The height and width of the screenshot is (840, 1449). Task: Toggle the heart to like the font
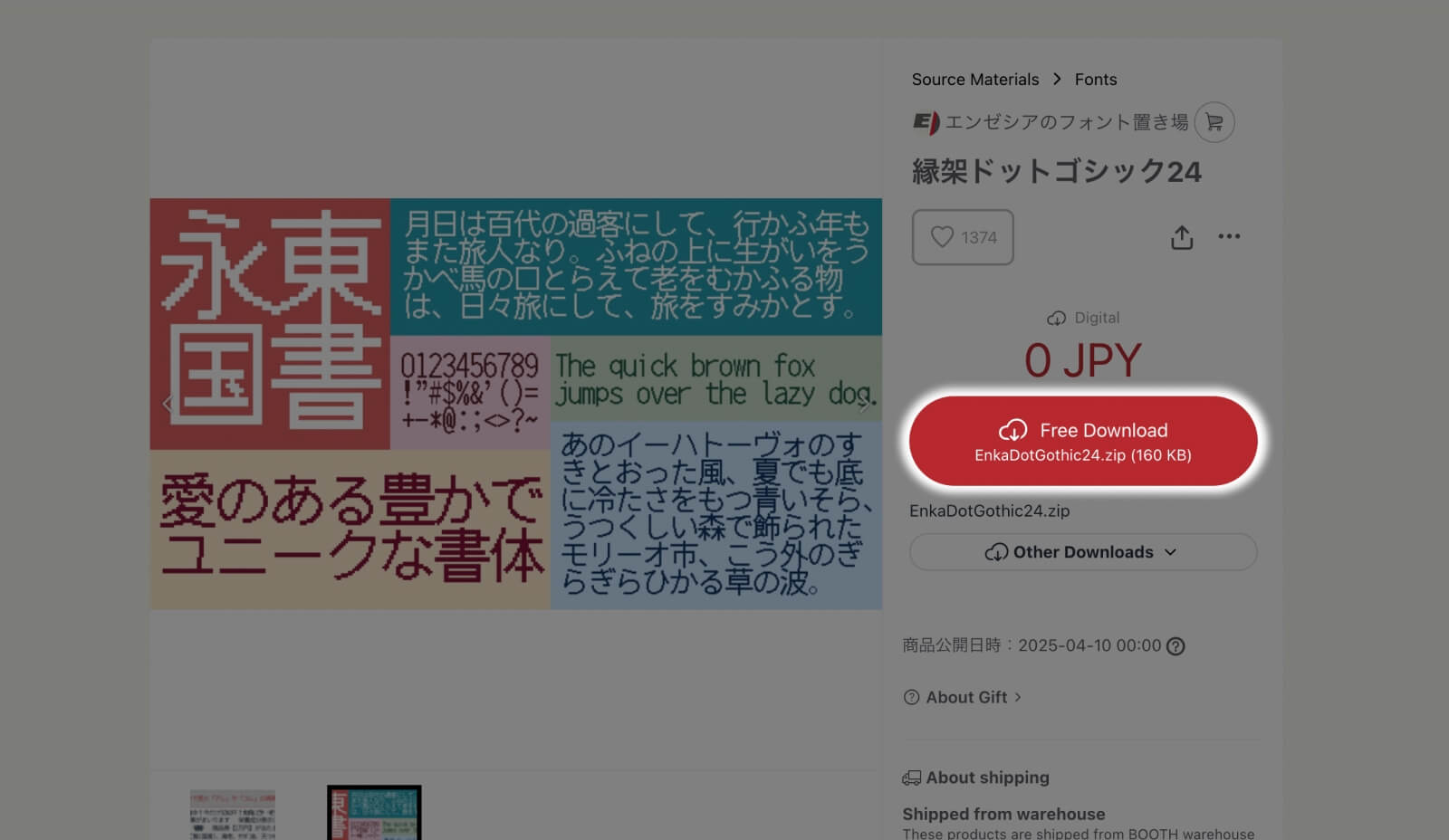pyautogui.click(x=940, y=237)
